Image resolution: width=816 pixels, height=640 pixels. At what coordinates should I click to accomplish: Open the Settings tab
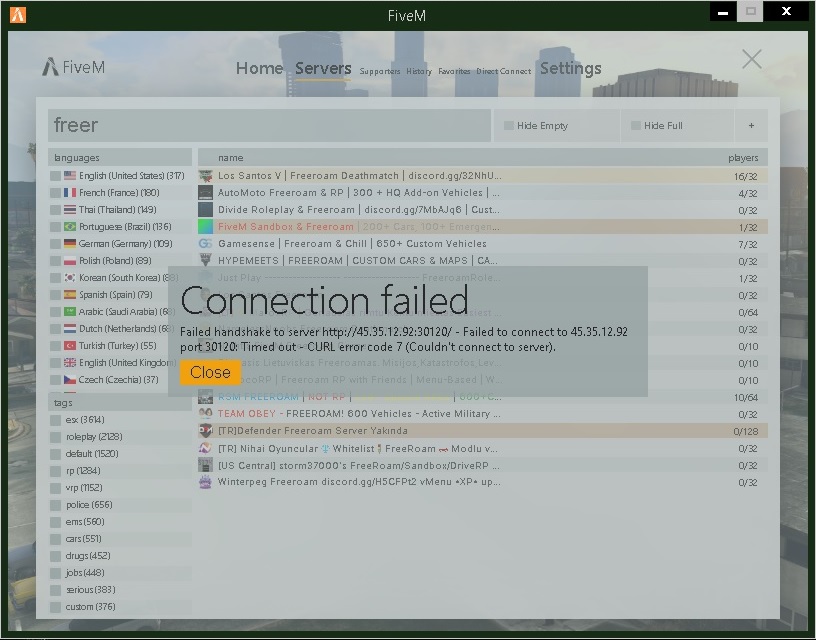coord(570,68)
